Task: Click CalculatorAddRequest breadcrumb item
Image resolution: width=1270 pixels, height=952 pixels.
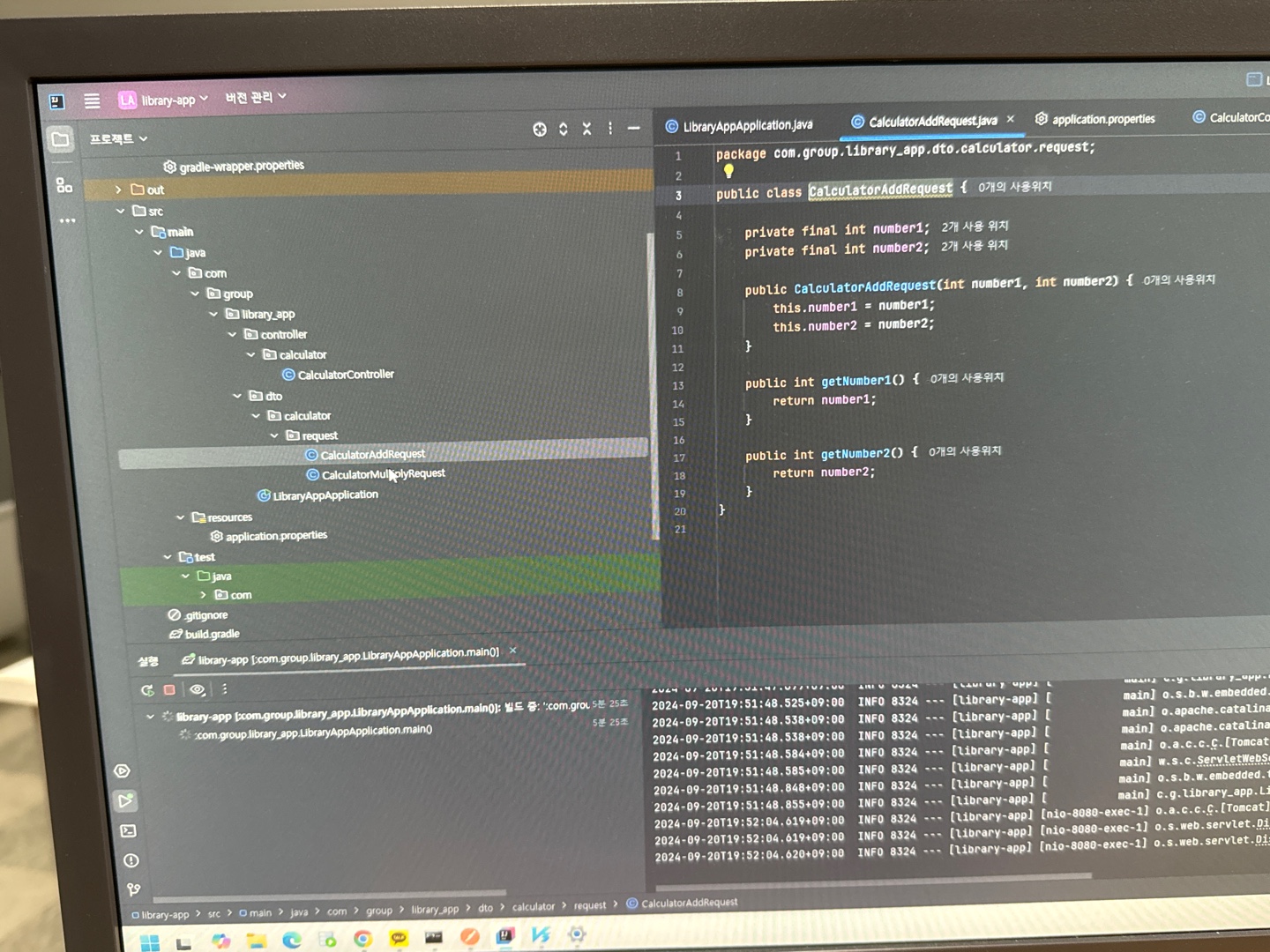Action: tap(682, 903)
